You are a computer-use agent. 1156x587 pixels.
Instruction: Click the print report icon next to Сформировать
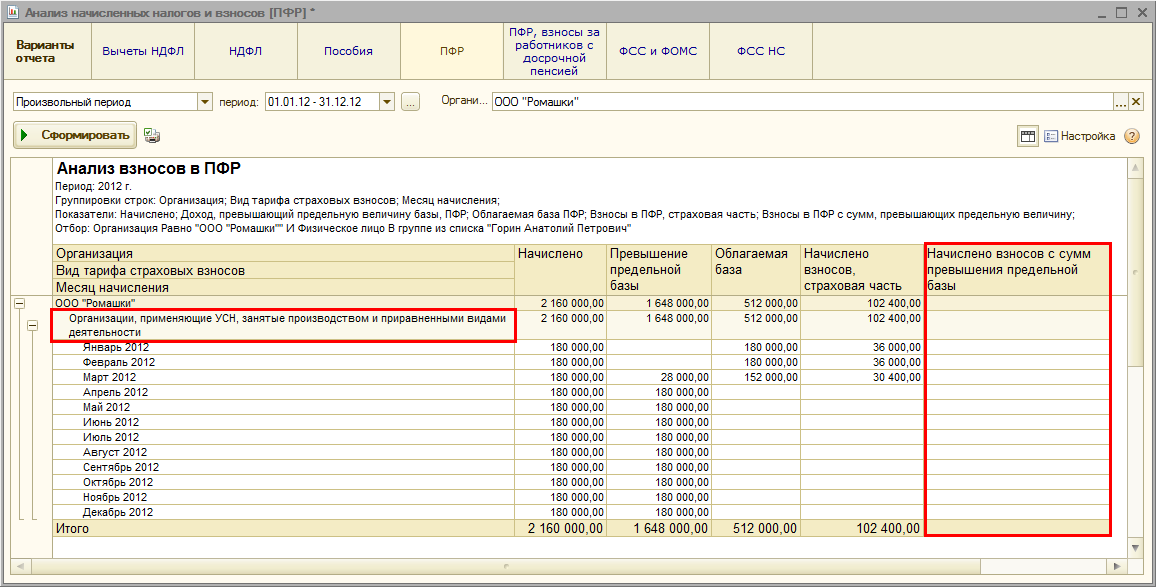pos(152,136)
